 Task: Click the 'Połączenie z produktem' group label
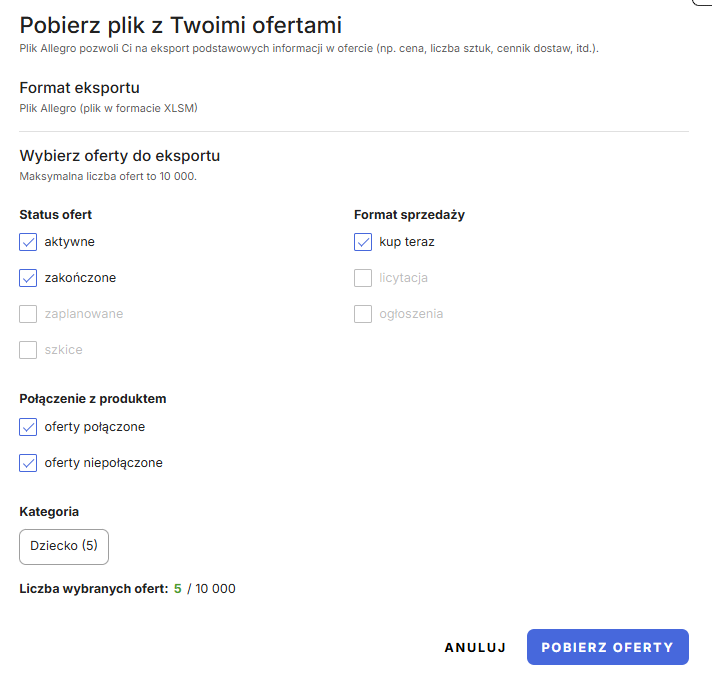point(93,399)
